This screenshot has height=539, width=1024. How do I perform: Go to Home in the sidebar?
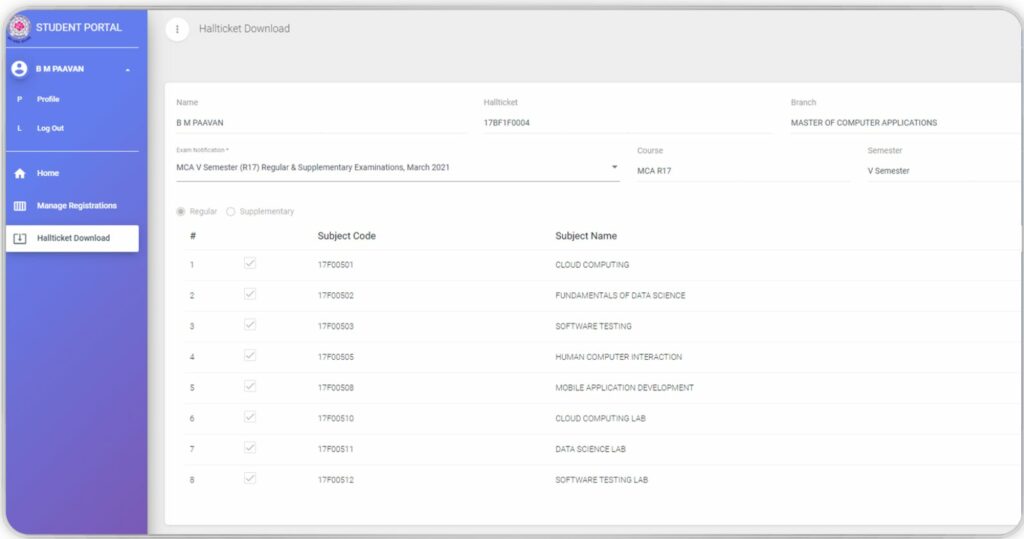tap(48, 174)
